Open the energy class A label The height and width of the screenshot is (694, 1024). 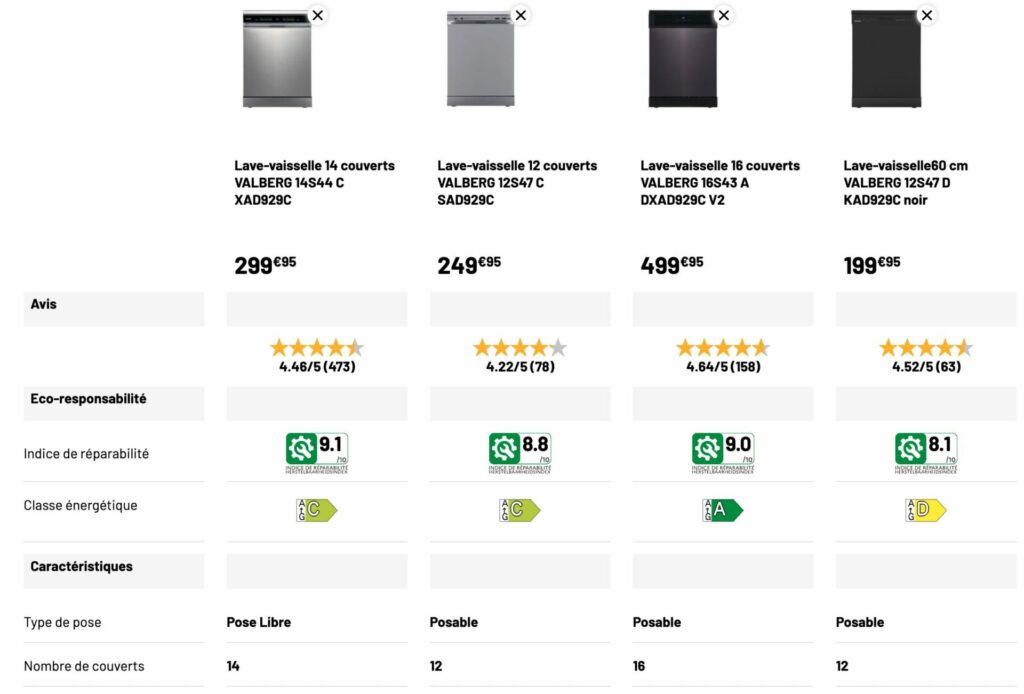[x=722, y=510]
